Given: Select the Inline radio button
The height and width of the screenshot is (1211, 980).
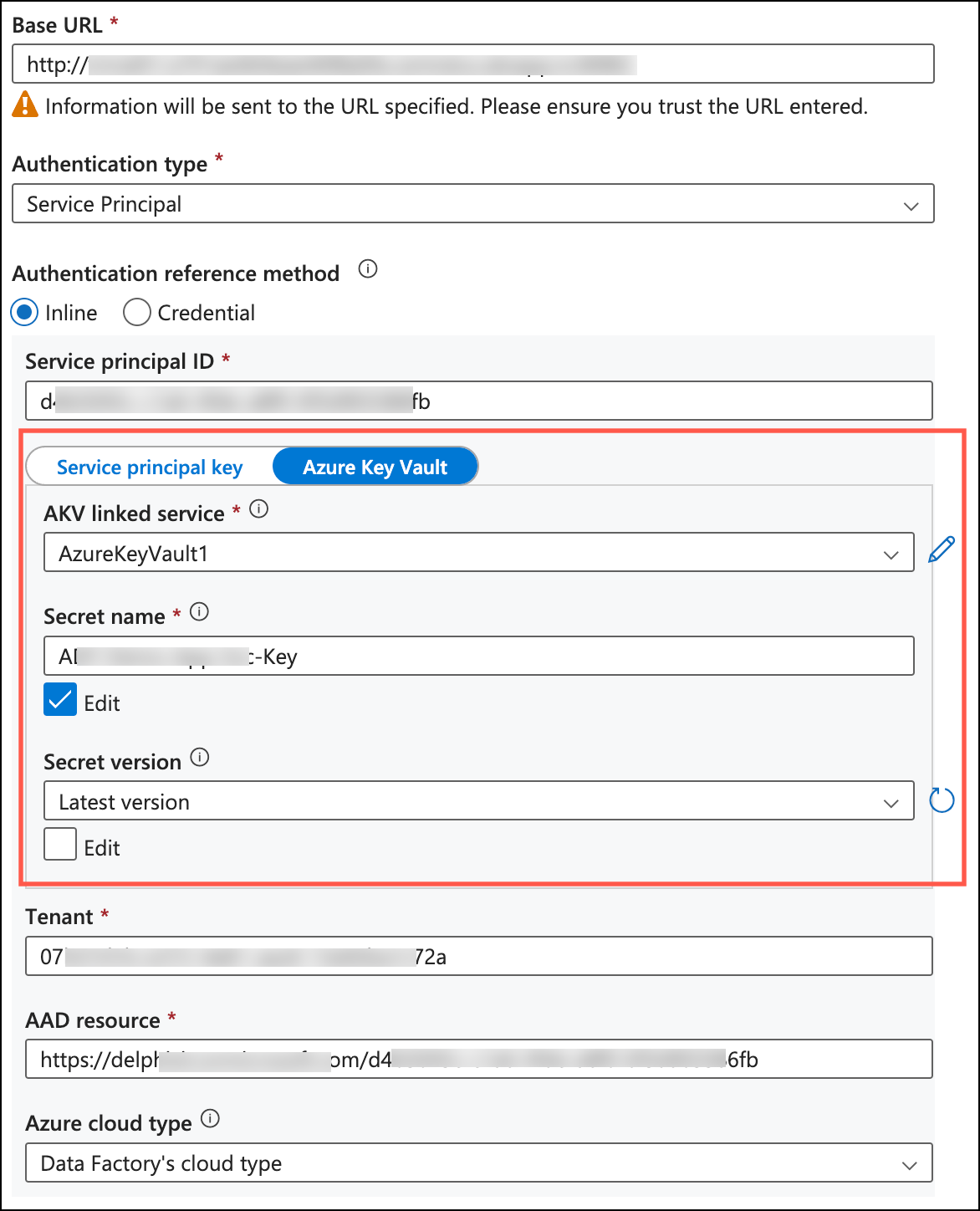Looking at the screenshot, I should 25,313.
